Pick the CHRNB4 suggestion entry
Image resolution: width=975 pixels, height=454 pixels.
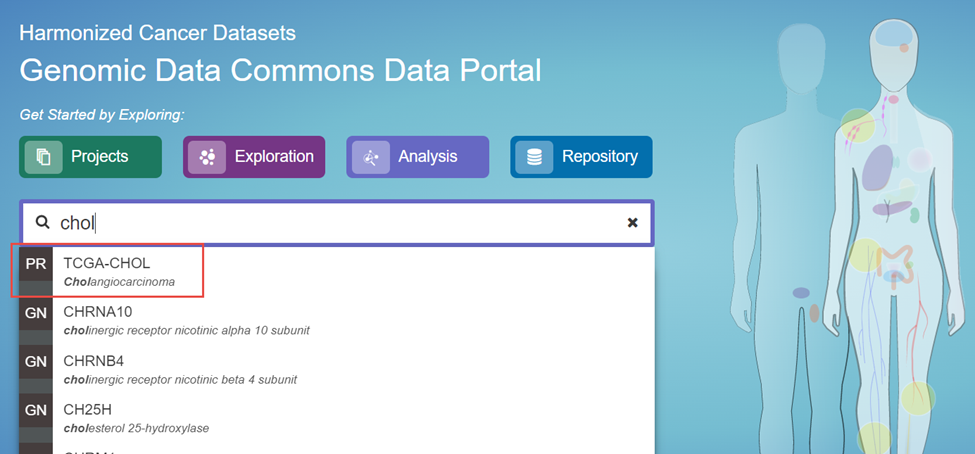[180, 369]
